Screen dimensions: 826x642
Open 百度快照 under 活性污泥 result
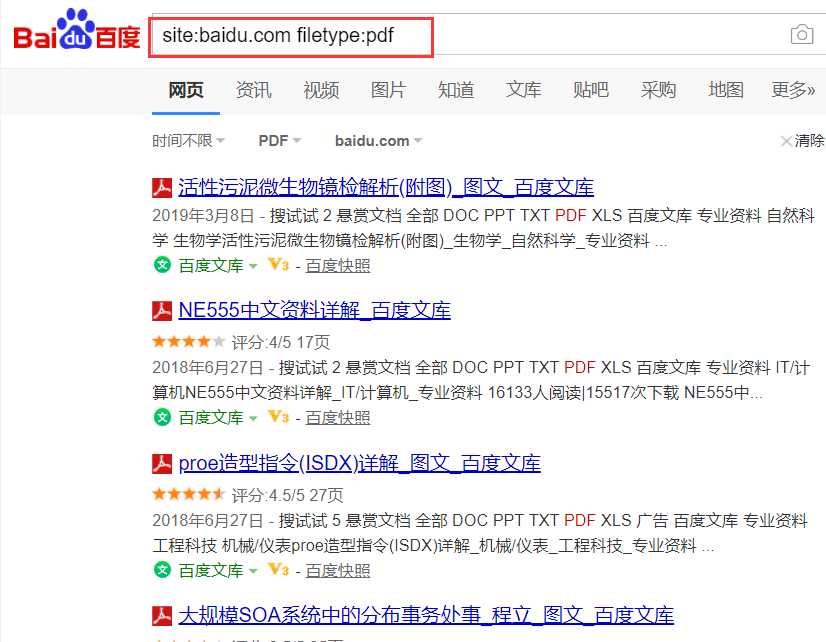click(338, 265)
